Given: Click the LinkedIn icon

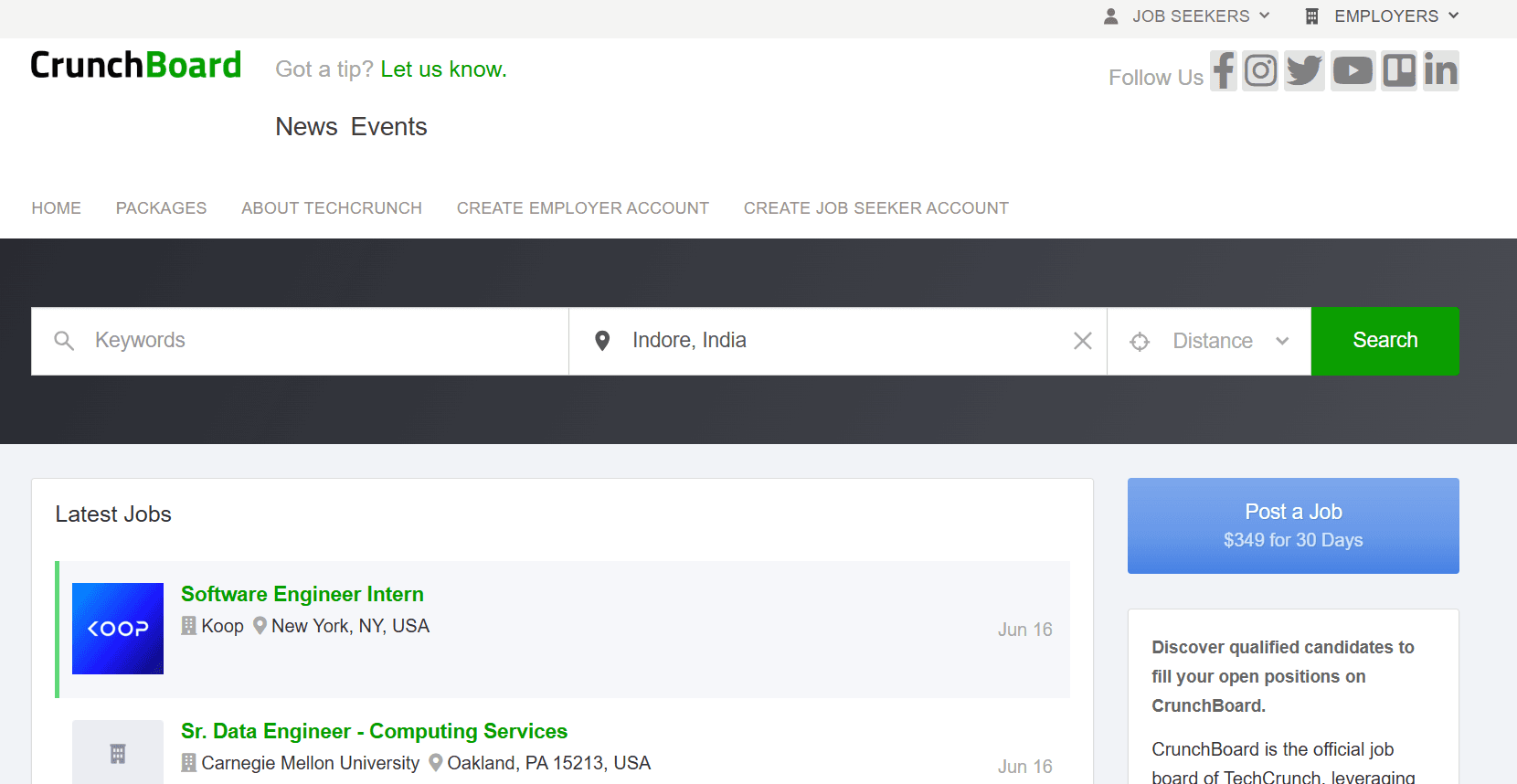Looking at the screenshot, I should [1441, 70].
